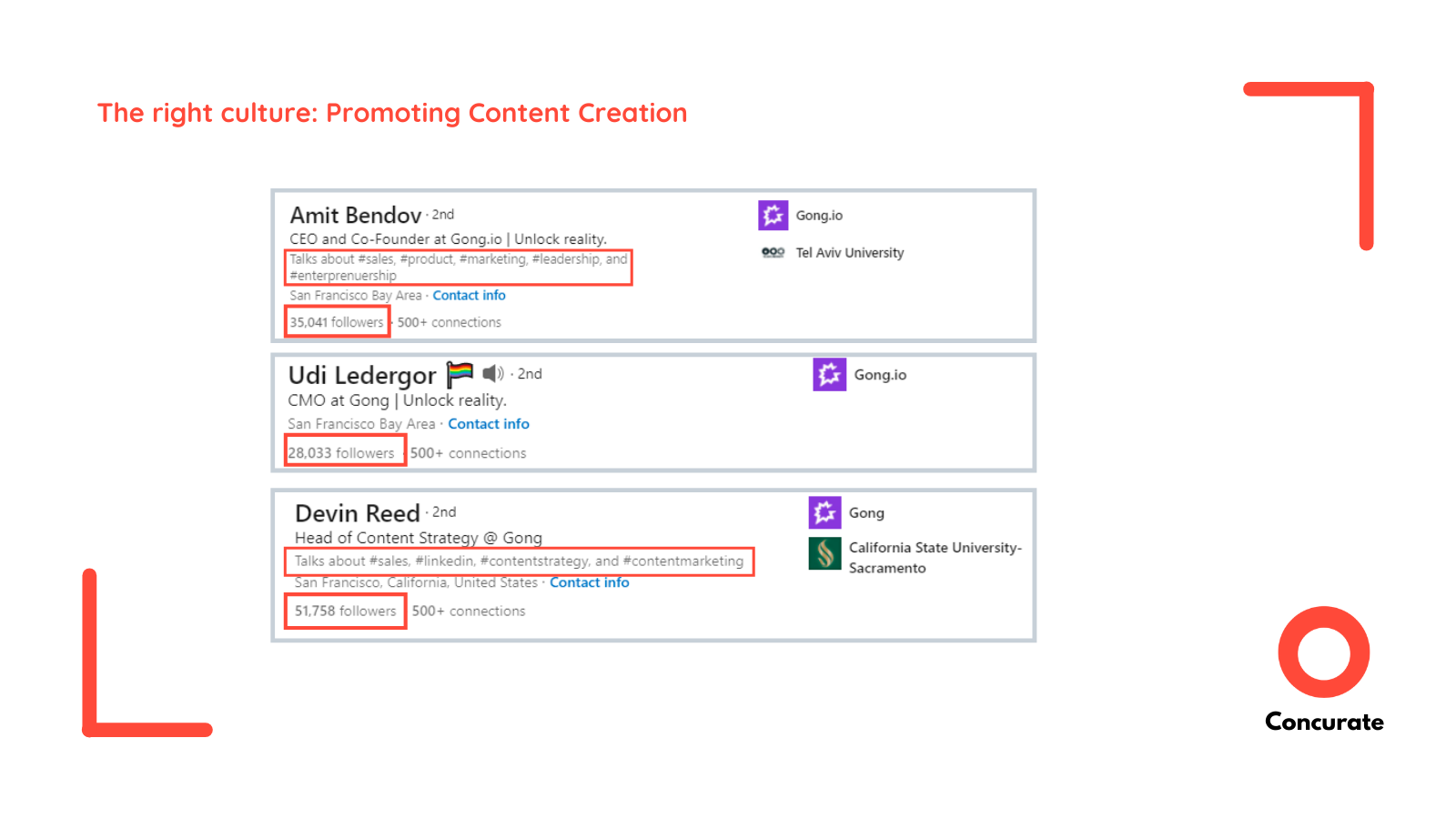The width and height of the screenshot is (1456, 819).
Task: Click the rainbow flag icon beside Udi Ledergor
Action: click(460, 374)
